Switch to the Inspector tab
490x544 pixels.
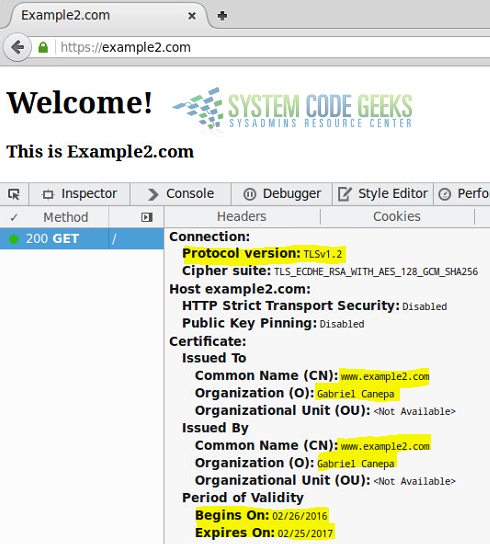pos(79,194)
